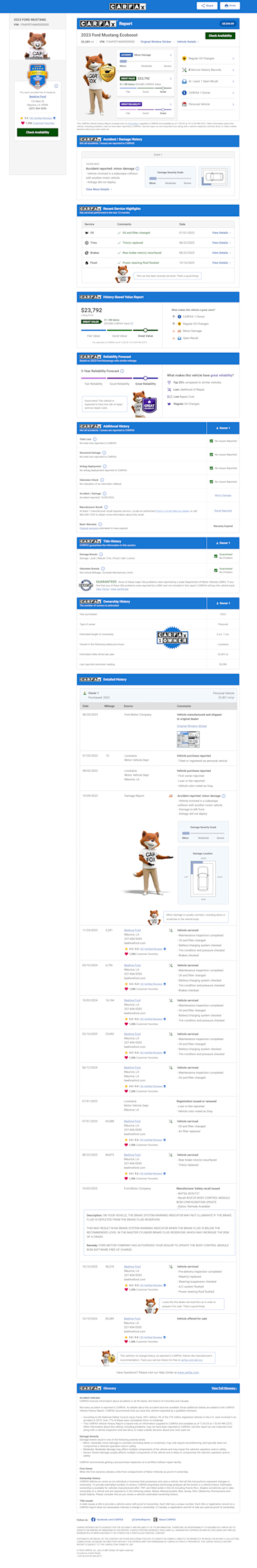The image size is (257, 1568).
Task: Click the Total Loss info icon
Action: pyautogui.click(x=94, y=439)
